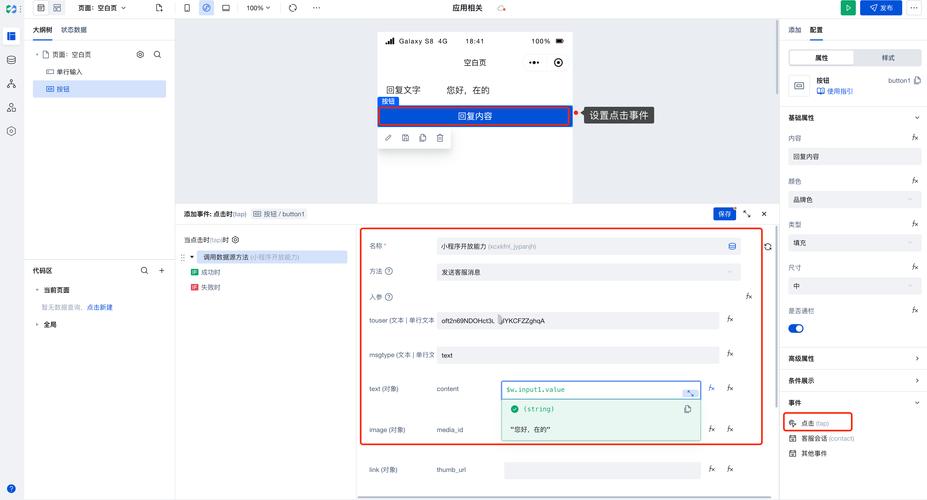Expand the 全局 code tree node

tap(37, 324)
